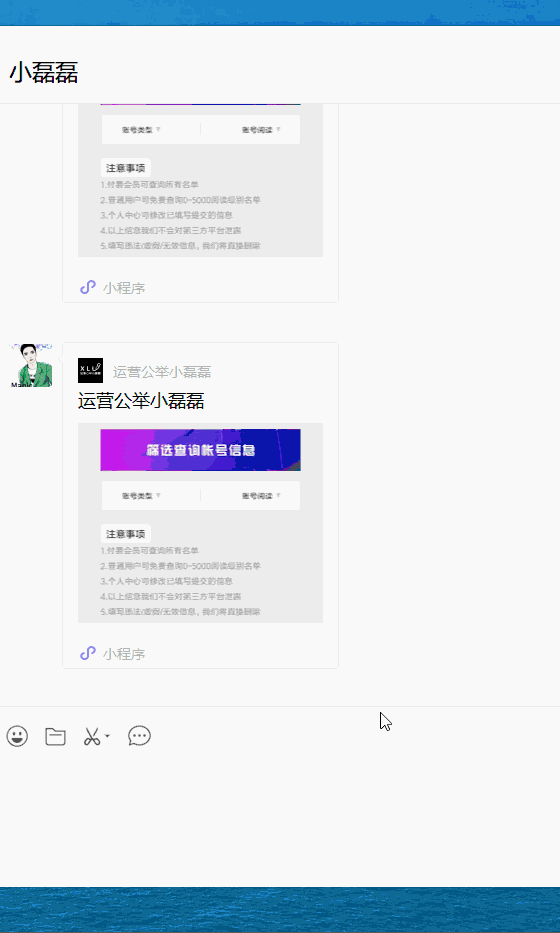The image size is (560, 933).
Task: Click the mini program link icon in upper card
Action: point(87,287)
